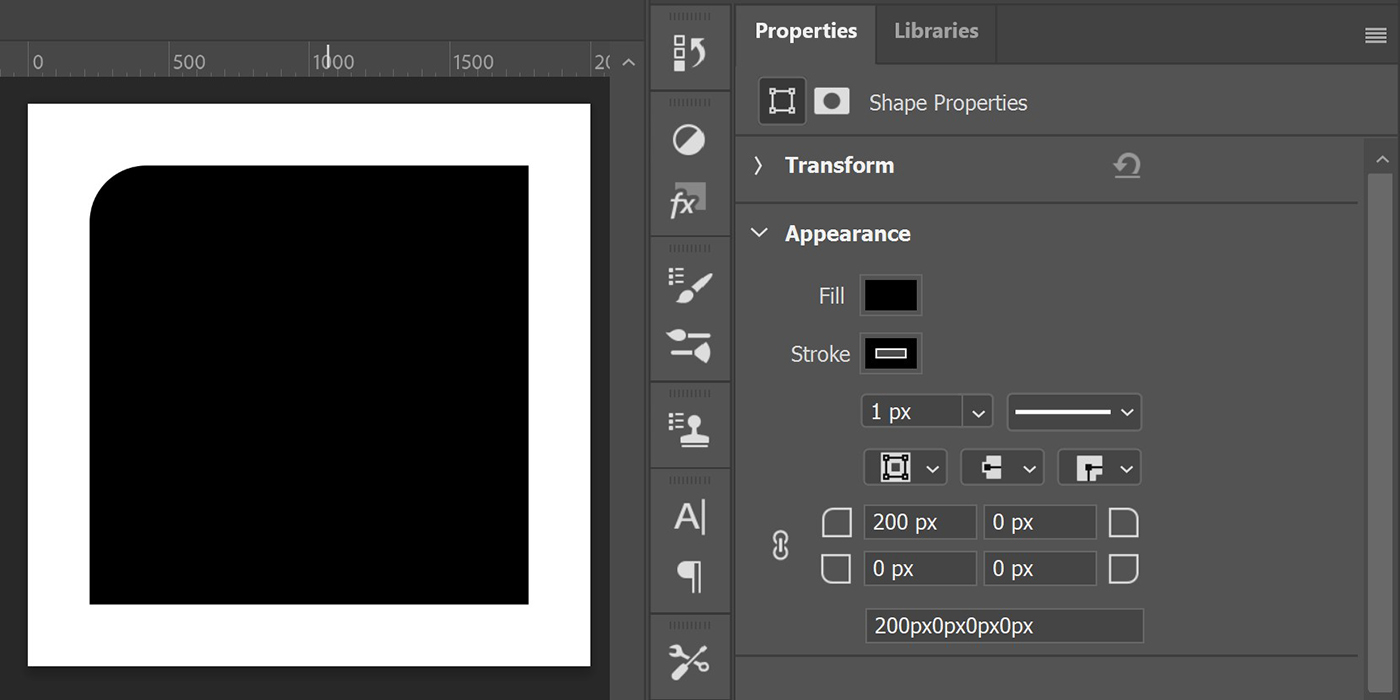Switch to the Libraries tab
Screen dimensions: 1400x700
[x=935, y=31]
